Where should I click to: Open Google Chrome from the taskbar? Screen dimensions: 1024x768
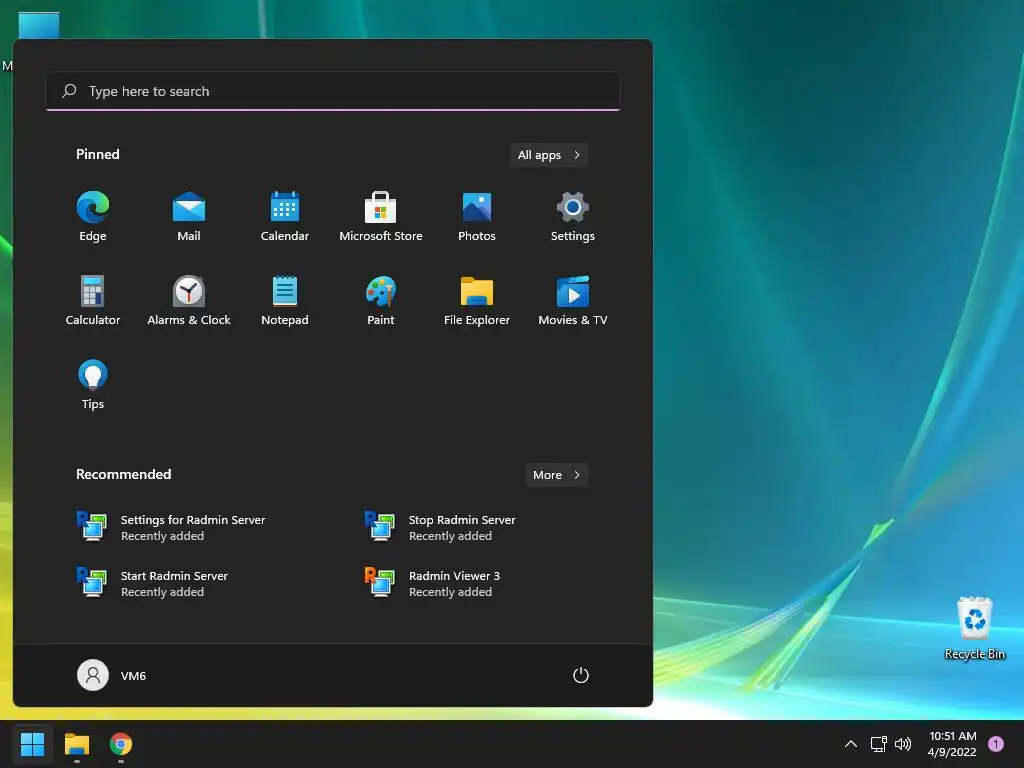(121, 744)
